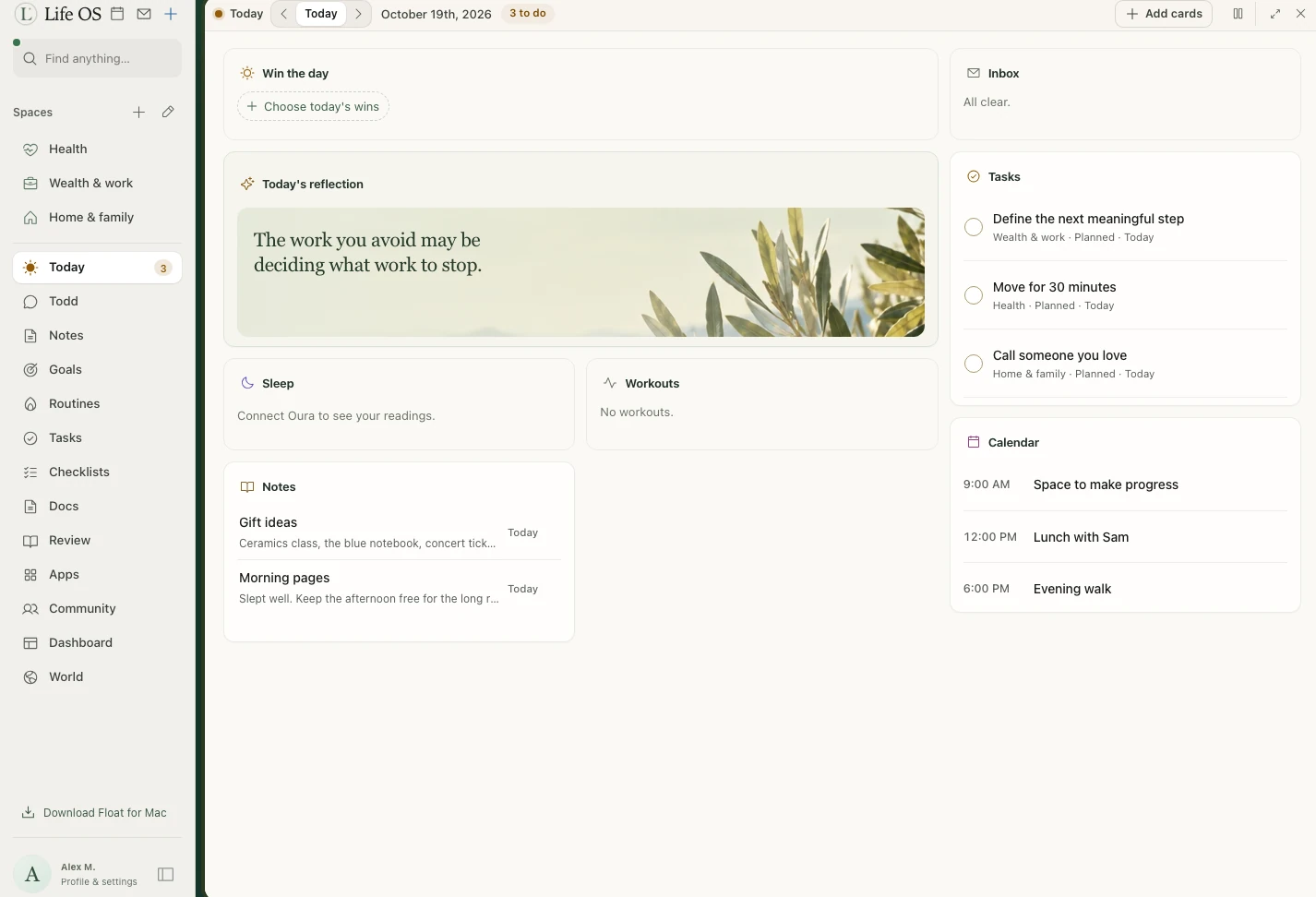Click Choose today's wins button
Viewport: 1316px width, 897px height.
[313, 106]
